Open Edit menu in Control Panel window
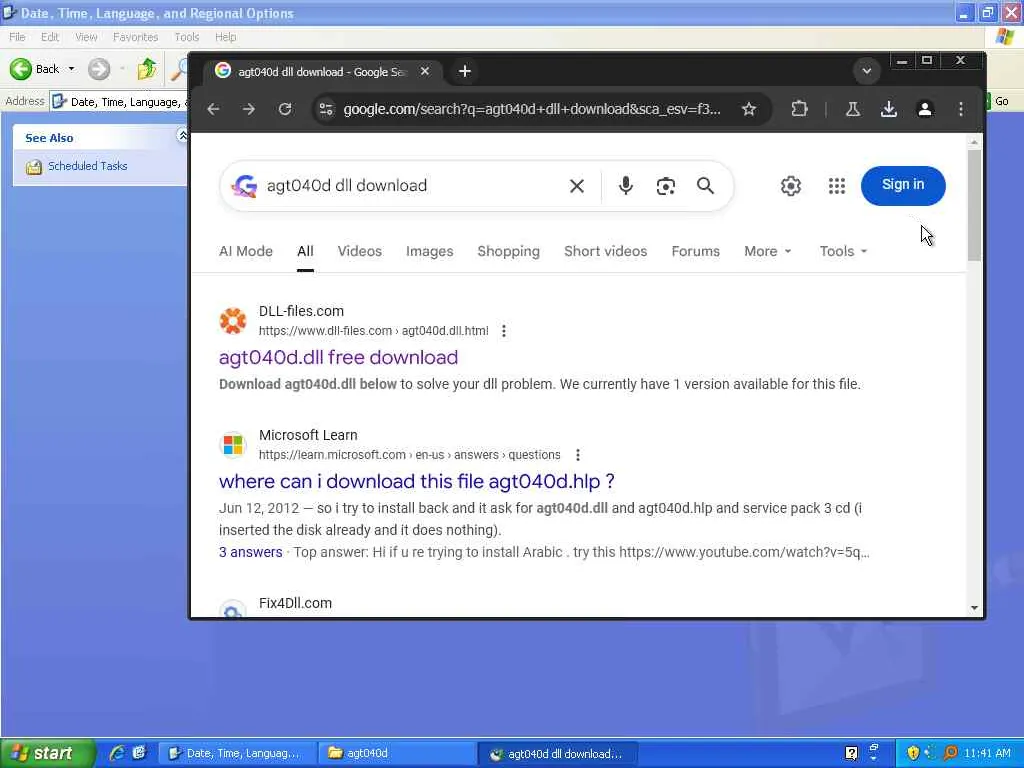Viewport: 1024px width, 768px height. [50, 37]
